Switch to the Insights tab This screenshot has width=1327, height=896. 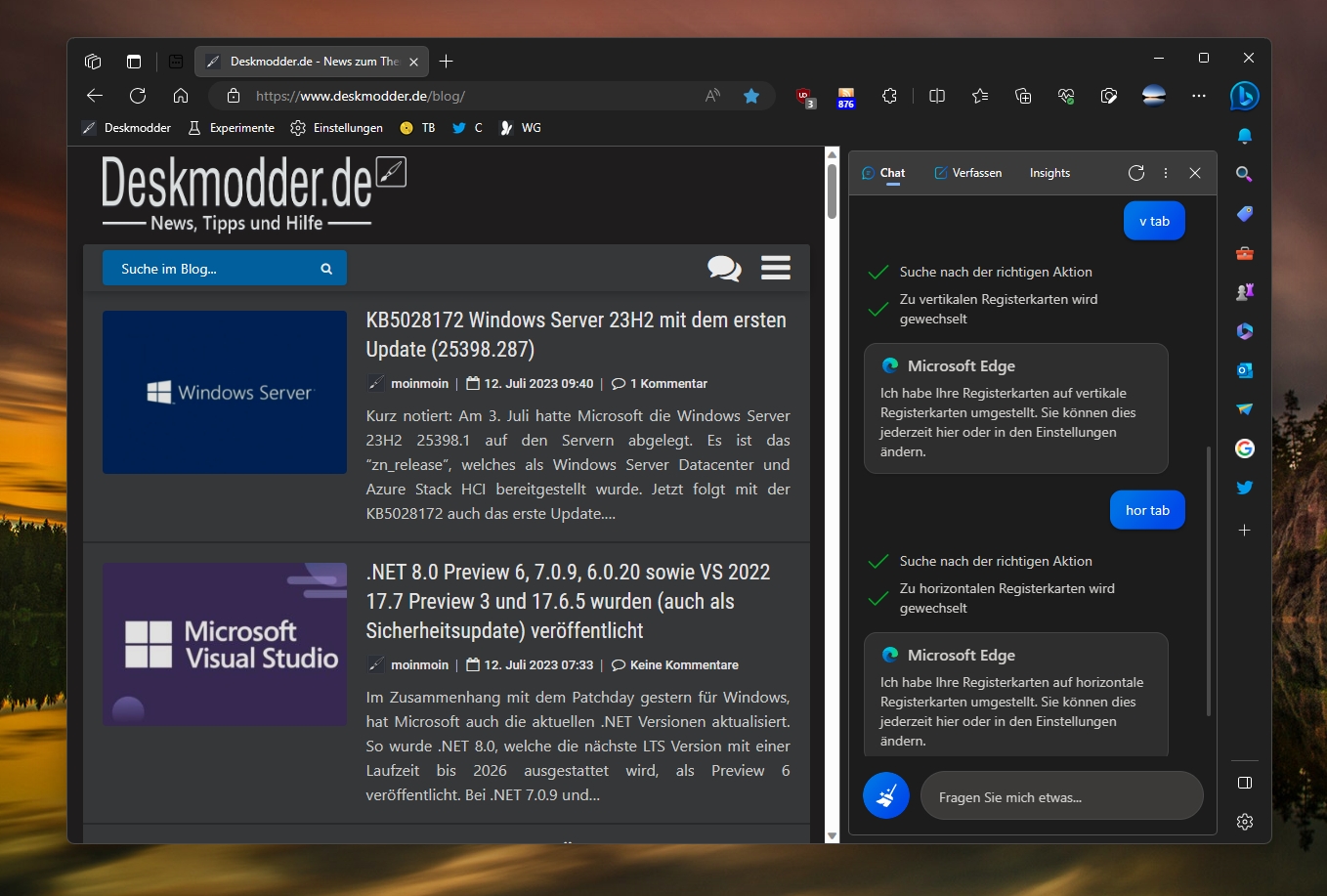coord(1049,173)
